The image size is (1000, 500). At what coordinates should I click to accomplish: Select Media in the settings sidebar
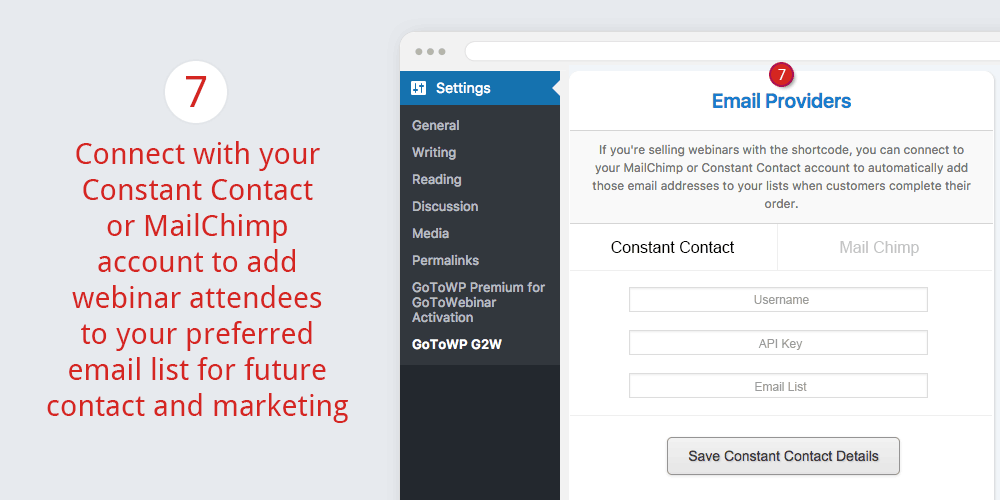click(x=430, y=233)
